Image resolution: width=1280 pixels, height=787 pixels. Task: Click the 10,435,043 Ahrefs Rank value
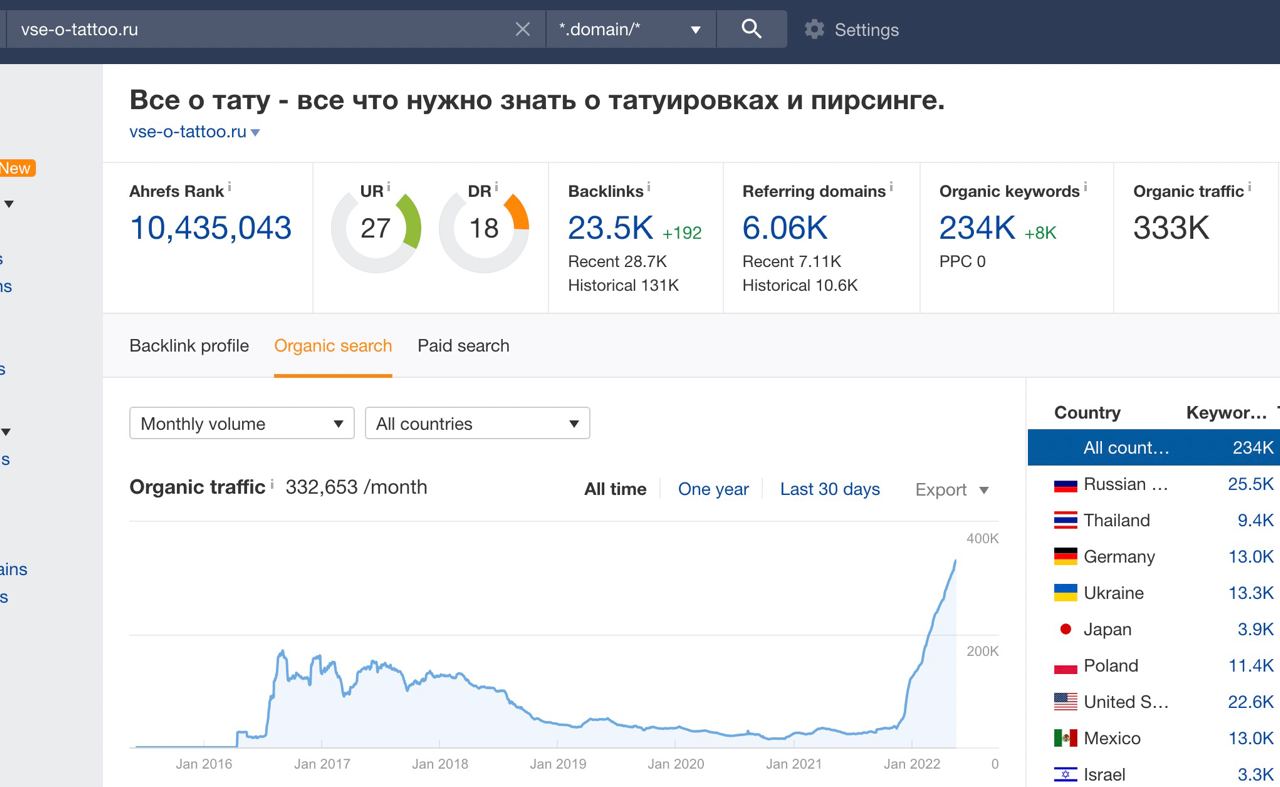pos(211,228)
